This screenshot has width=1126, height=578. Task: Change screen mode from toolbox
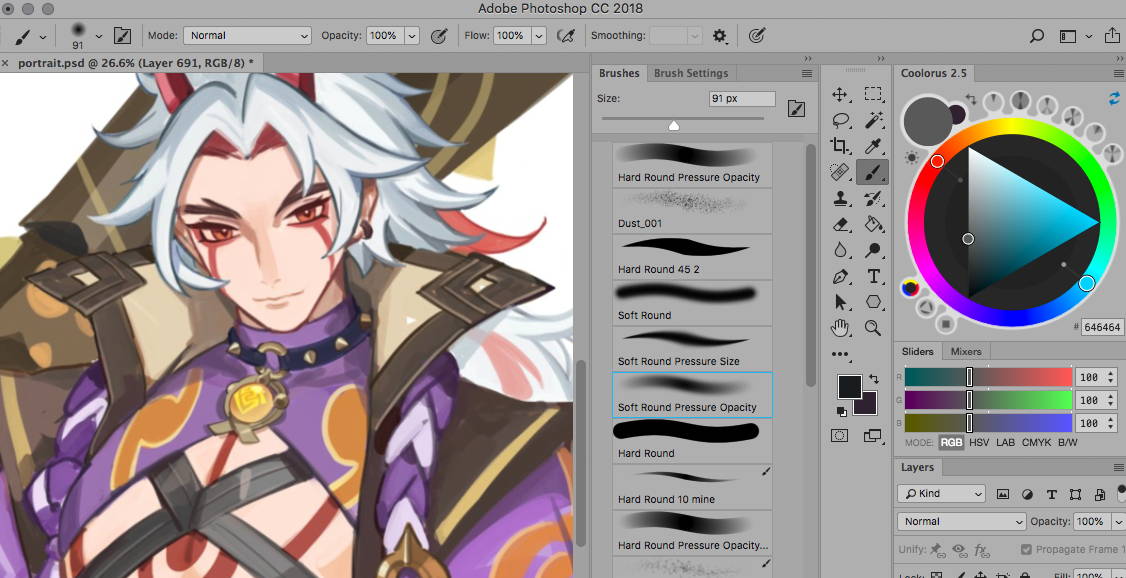(873, 435)
